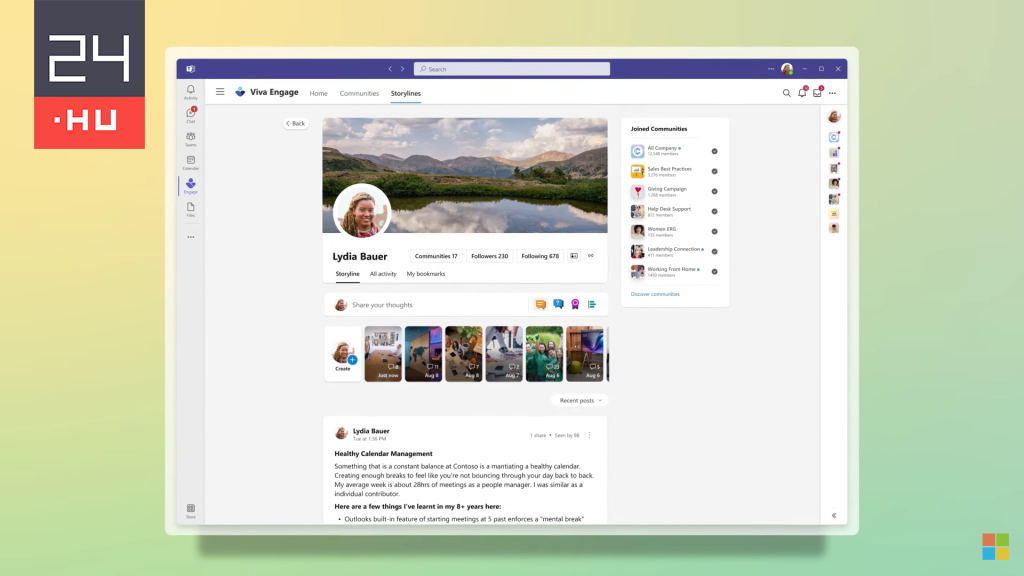Click the Teams logo in the title bar

[191, 69]
